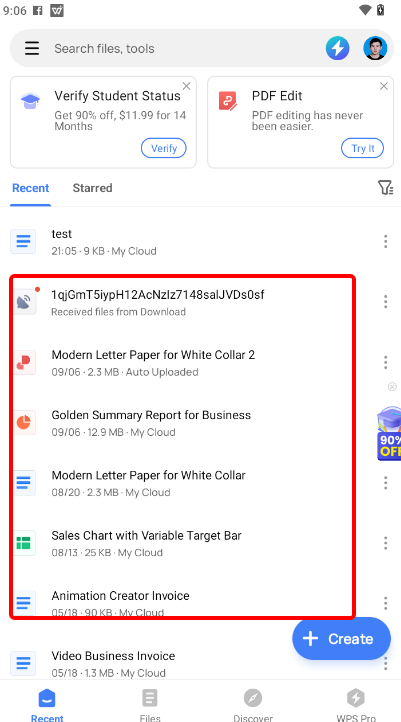The height and width of the screenshot is (722, 401).
Task: Open more options for 1qjGmT5iypH12AcNzIz7148salJVDs0sf
Action: (x=385, y=302)
